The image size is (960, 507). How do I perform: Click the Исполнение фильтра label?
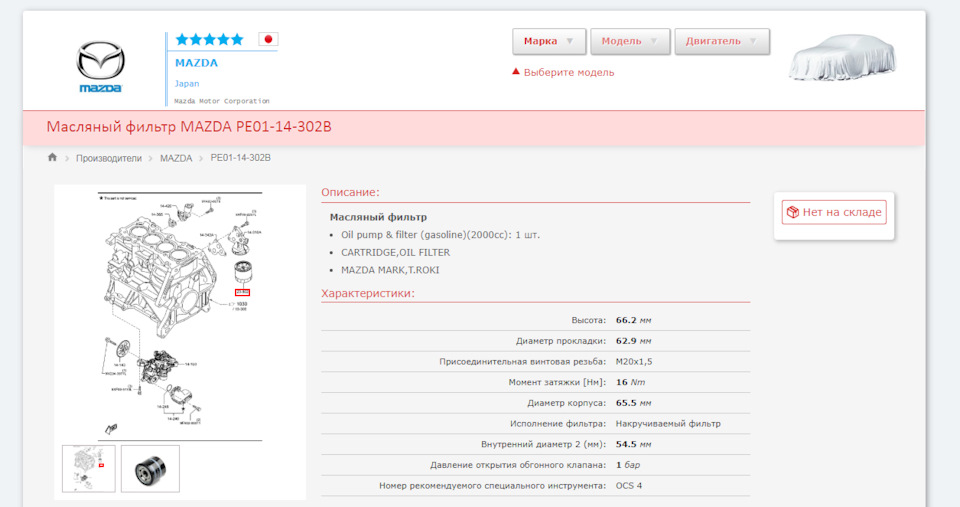[x=558, y=424]
